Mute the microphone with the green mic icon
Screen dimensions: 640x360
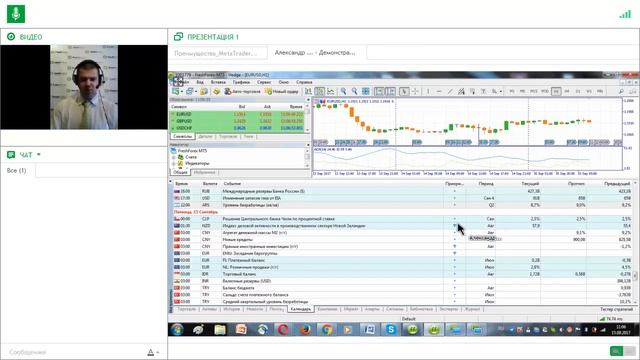[x=16, y=14]
